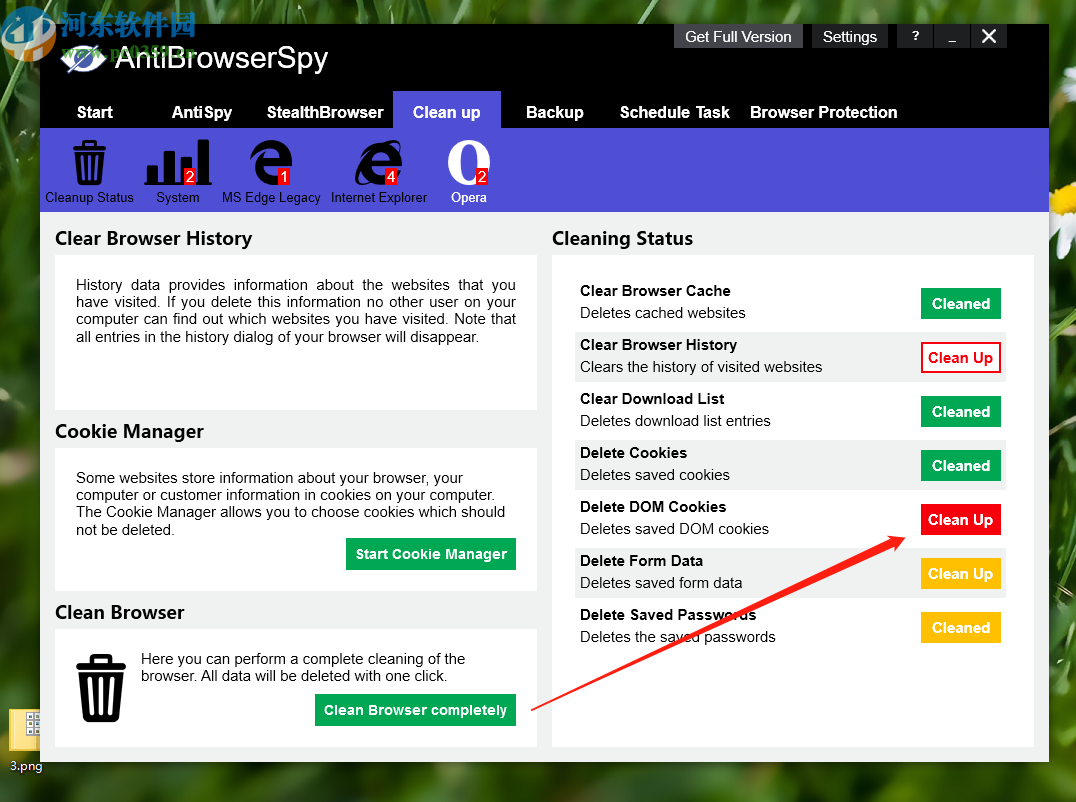This screenshot has height=802, width=1076.
Task: Open the Settings menu
Action: (849, 36)
